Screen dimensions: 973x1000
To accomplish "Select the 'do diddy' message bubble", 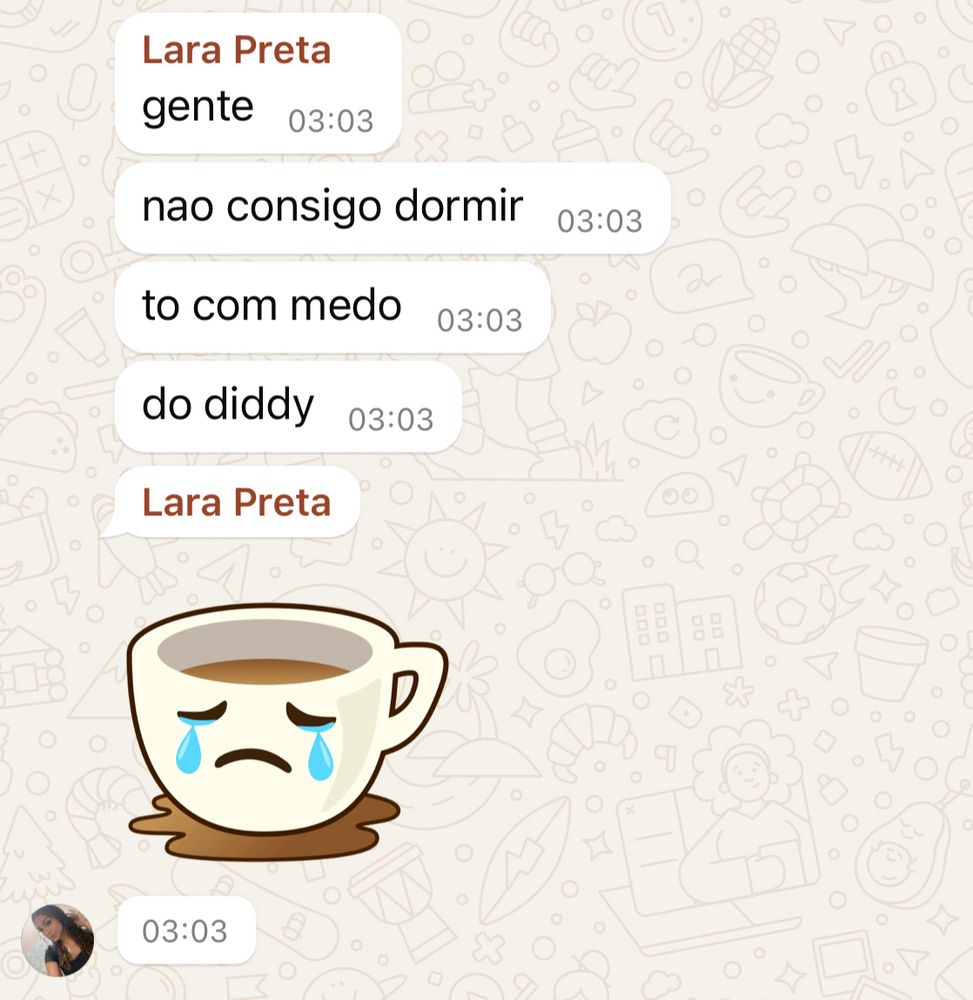I will point(288,408).
